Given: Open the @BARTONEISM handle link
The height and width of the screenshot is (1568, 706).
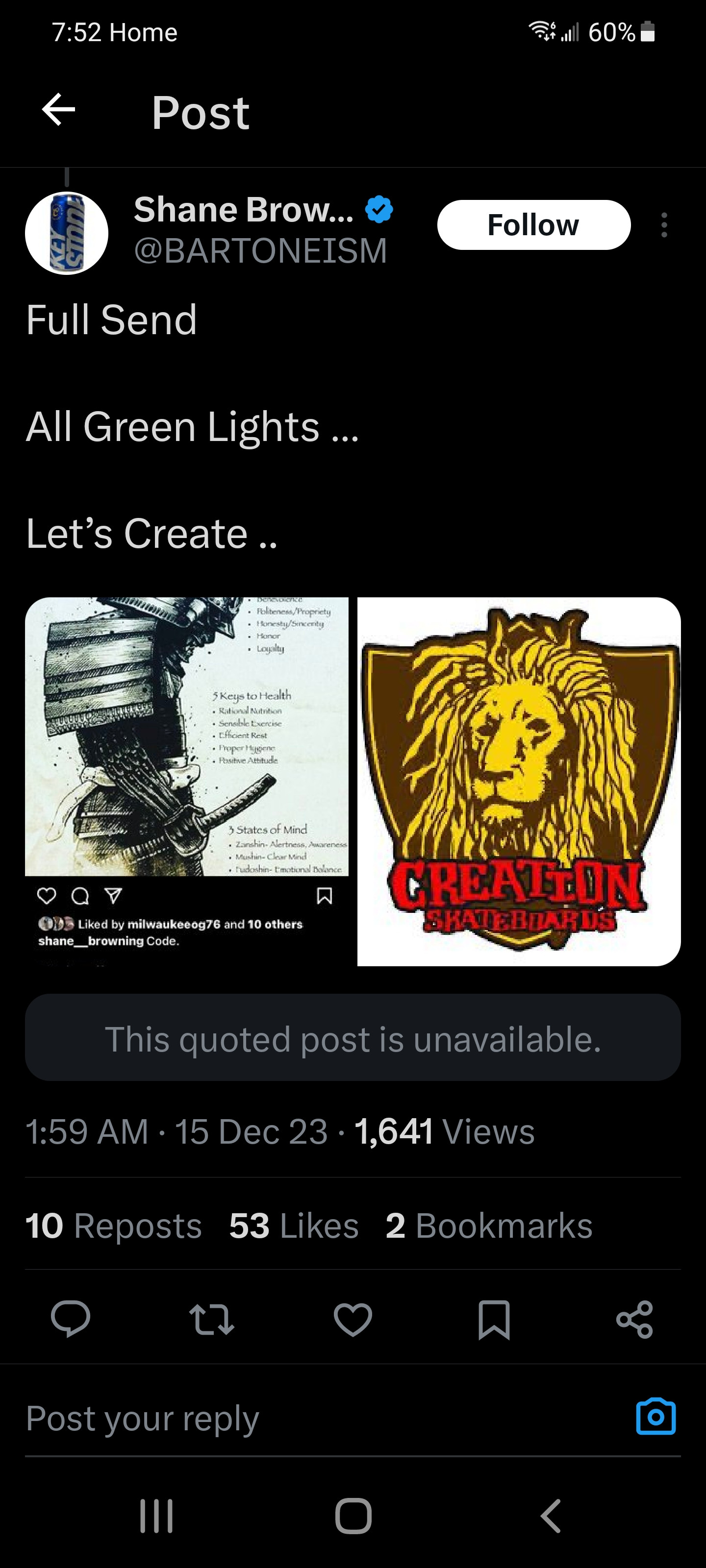Looking at the screenshot, I should [260, 251].
